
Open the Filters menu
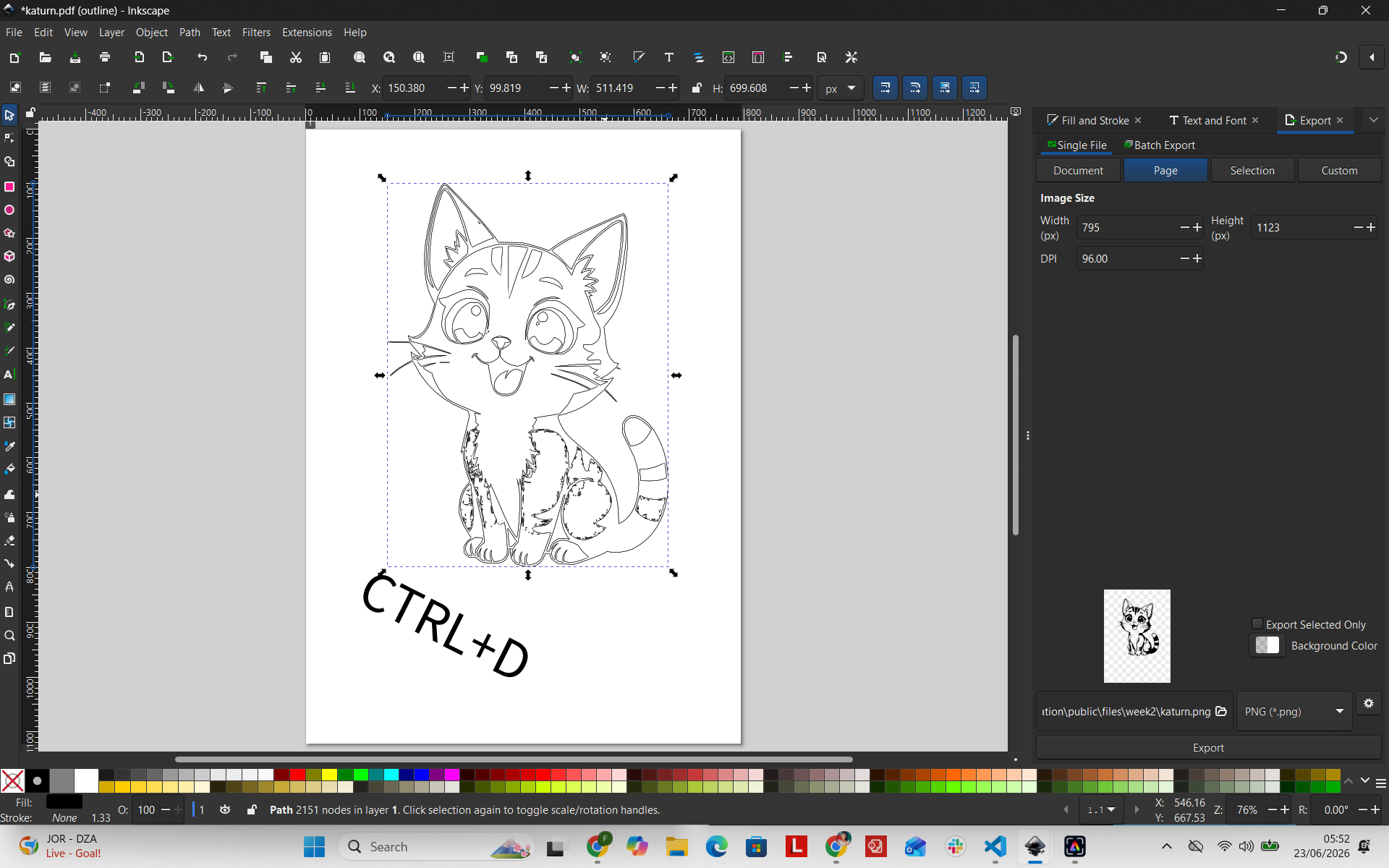point(256,33)
